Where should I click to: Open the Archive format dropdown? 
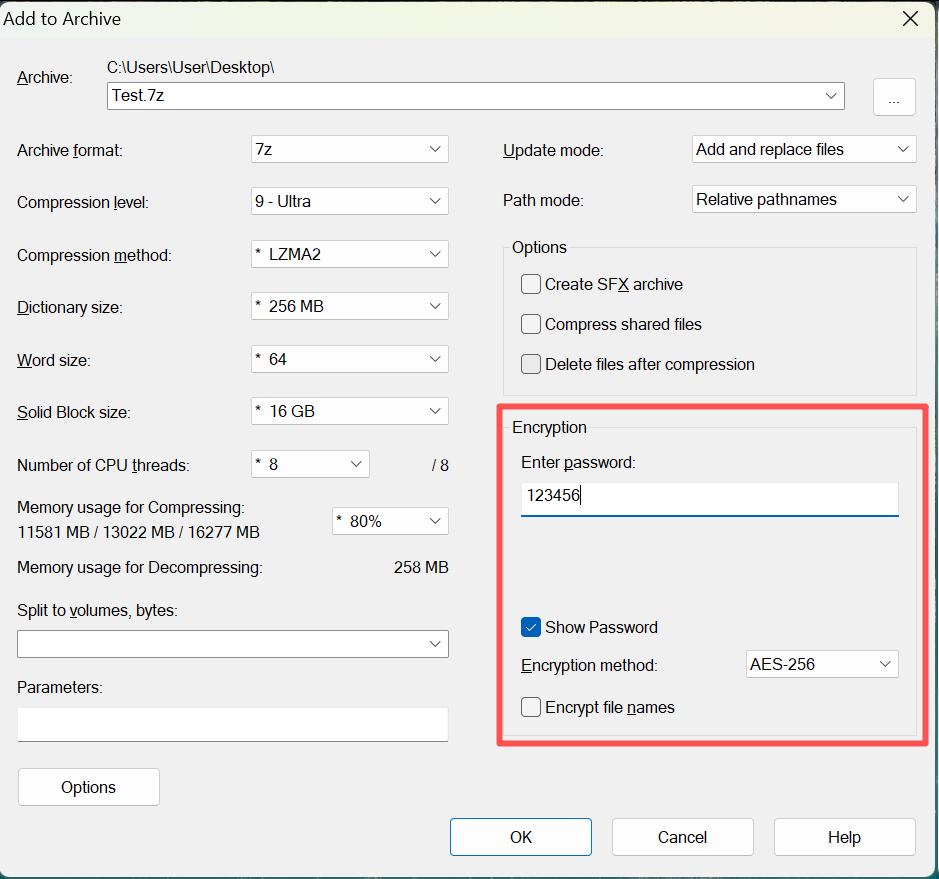point(349,150)
